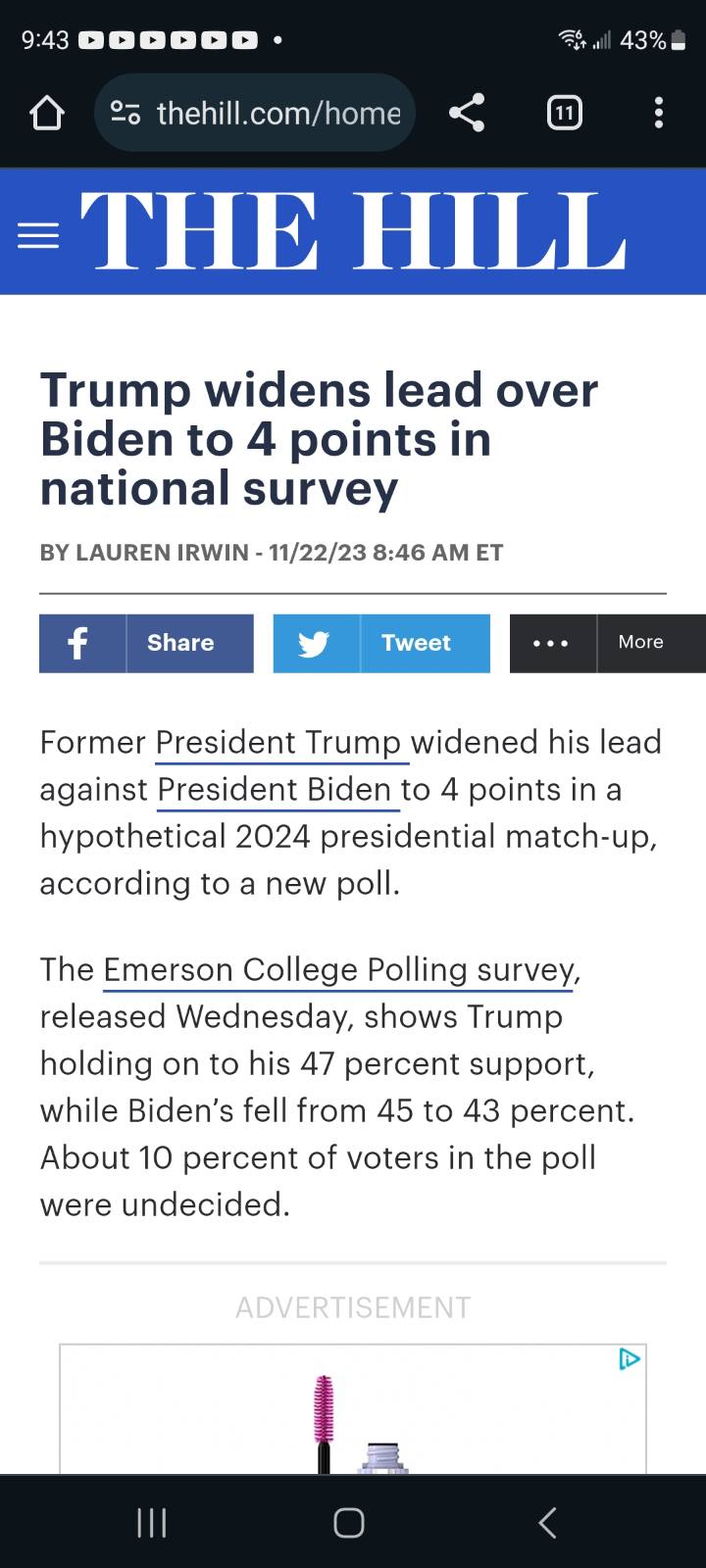Tap the share icon in browser toolbar

pos(467,113)
